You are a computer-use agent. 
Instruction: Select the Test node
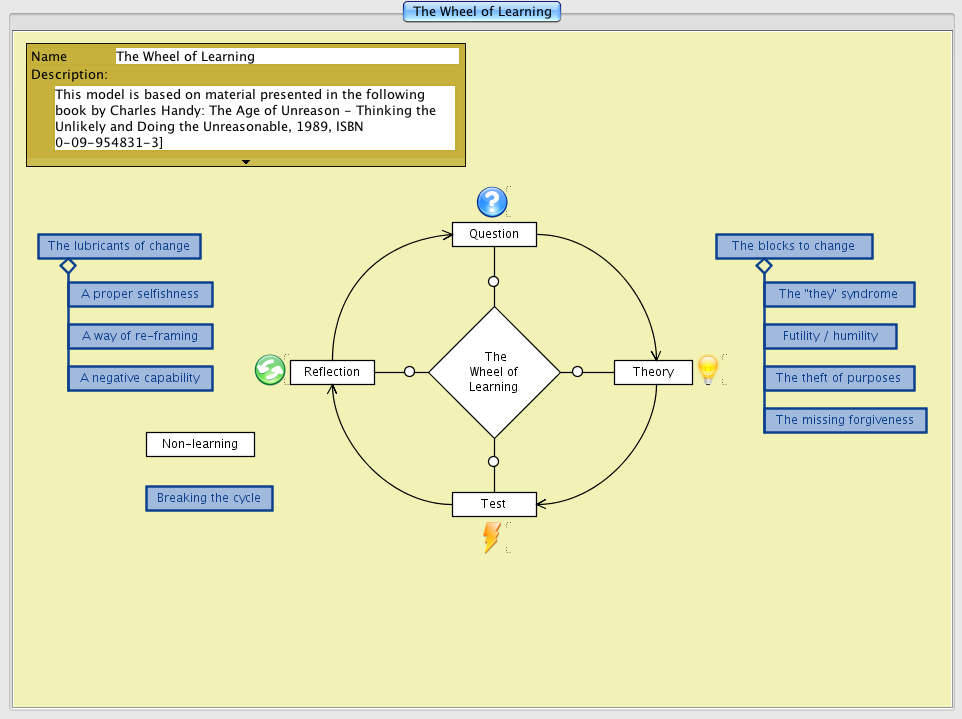[x=494, y=504]
